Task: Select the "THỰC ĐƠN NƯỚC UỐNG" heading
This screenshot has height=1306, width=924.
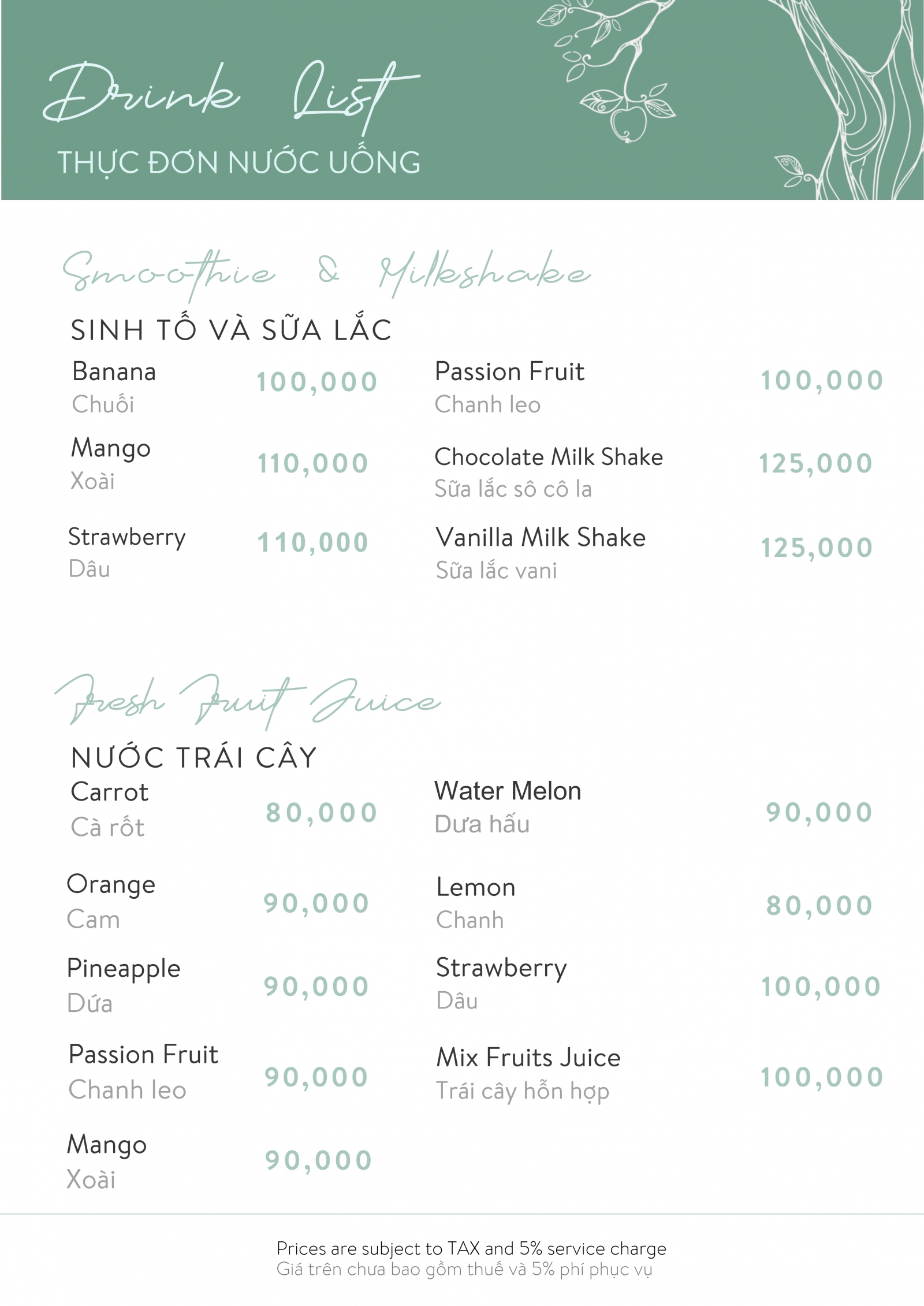Action: coord(239,162)
